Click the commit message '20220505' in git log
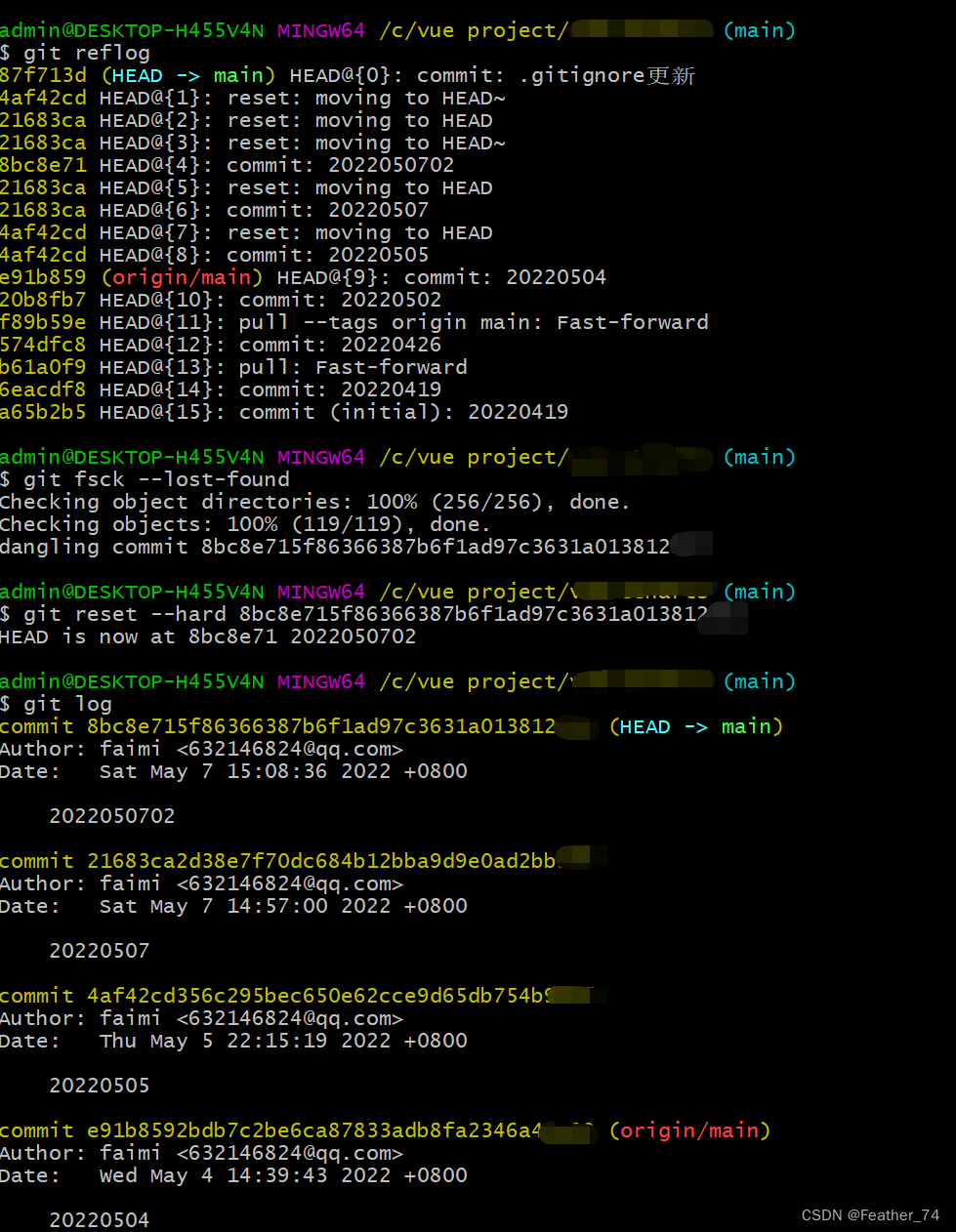Image resolution: width=956 pixels, height=1232 pixels. (100, 1086)
